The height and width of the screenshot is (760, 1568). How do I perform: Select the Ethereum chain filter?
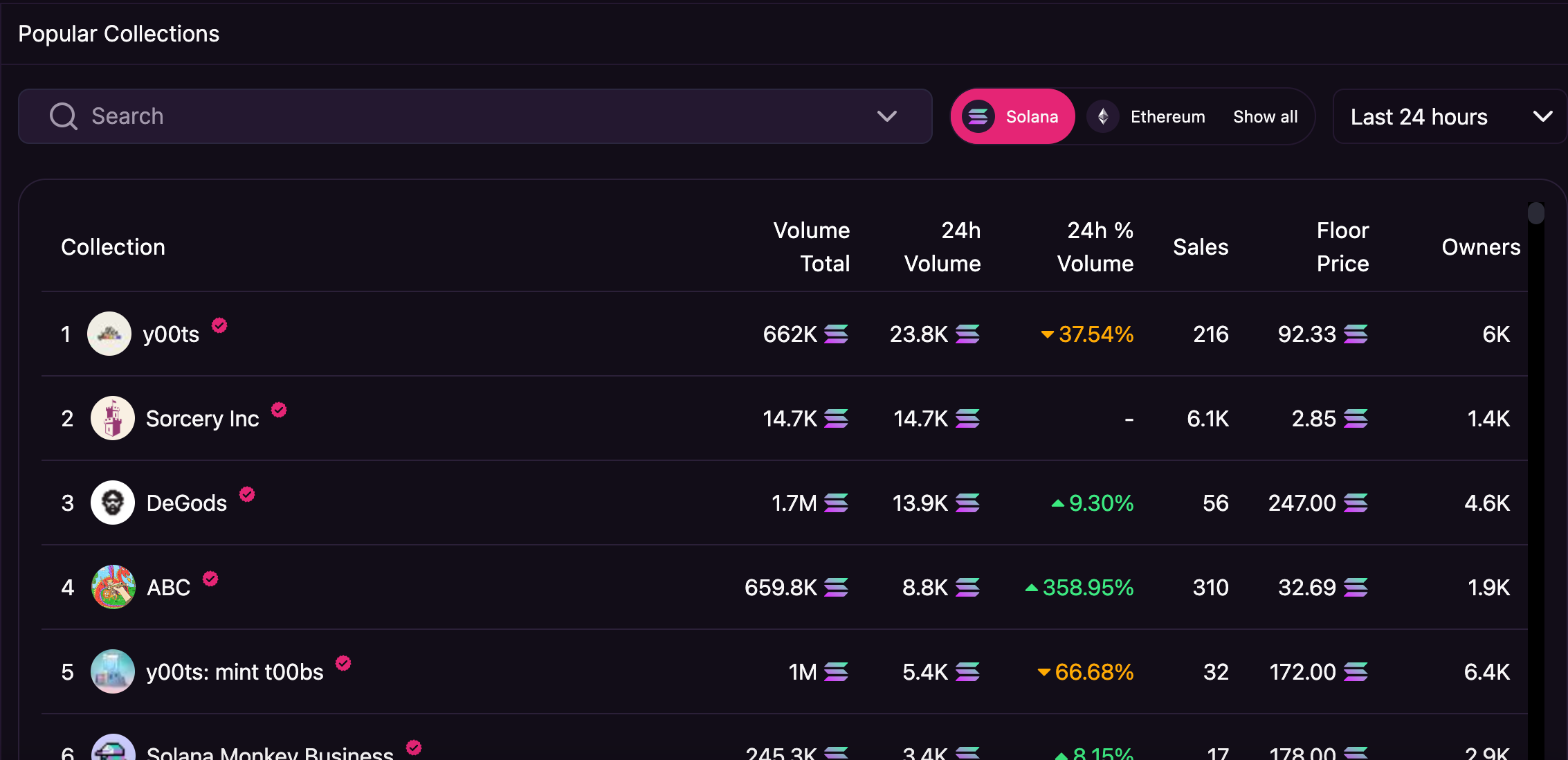click(1147, 116)
